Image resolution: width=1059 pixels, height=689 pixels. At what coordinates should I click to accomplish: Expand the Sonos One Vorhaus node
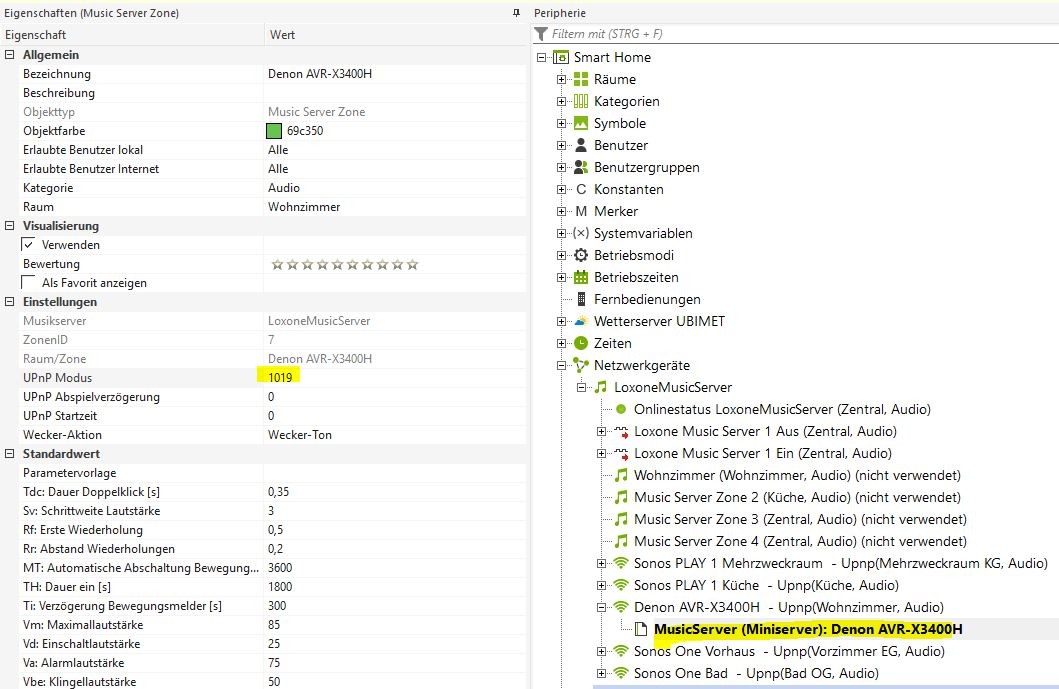[x=601, y=652]
